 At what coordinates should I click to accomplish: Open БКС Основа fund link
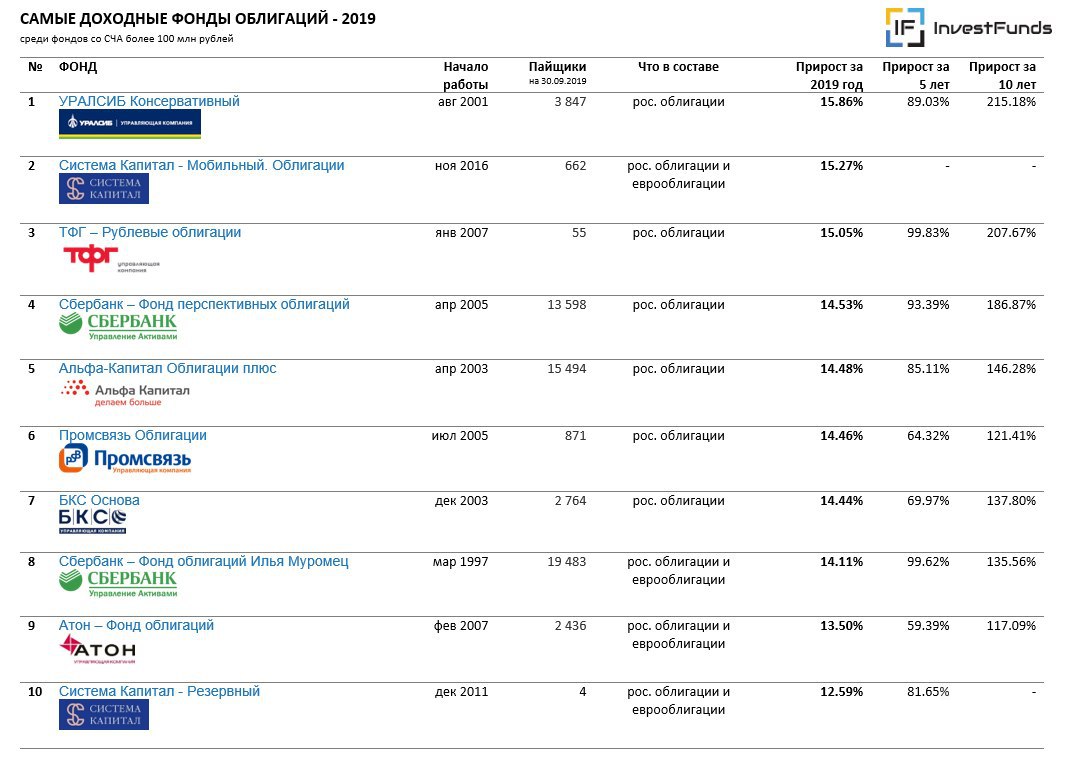pos(99,500)
